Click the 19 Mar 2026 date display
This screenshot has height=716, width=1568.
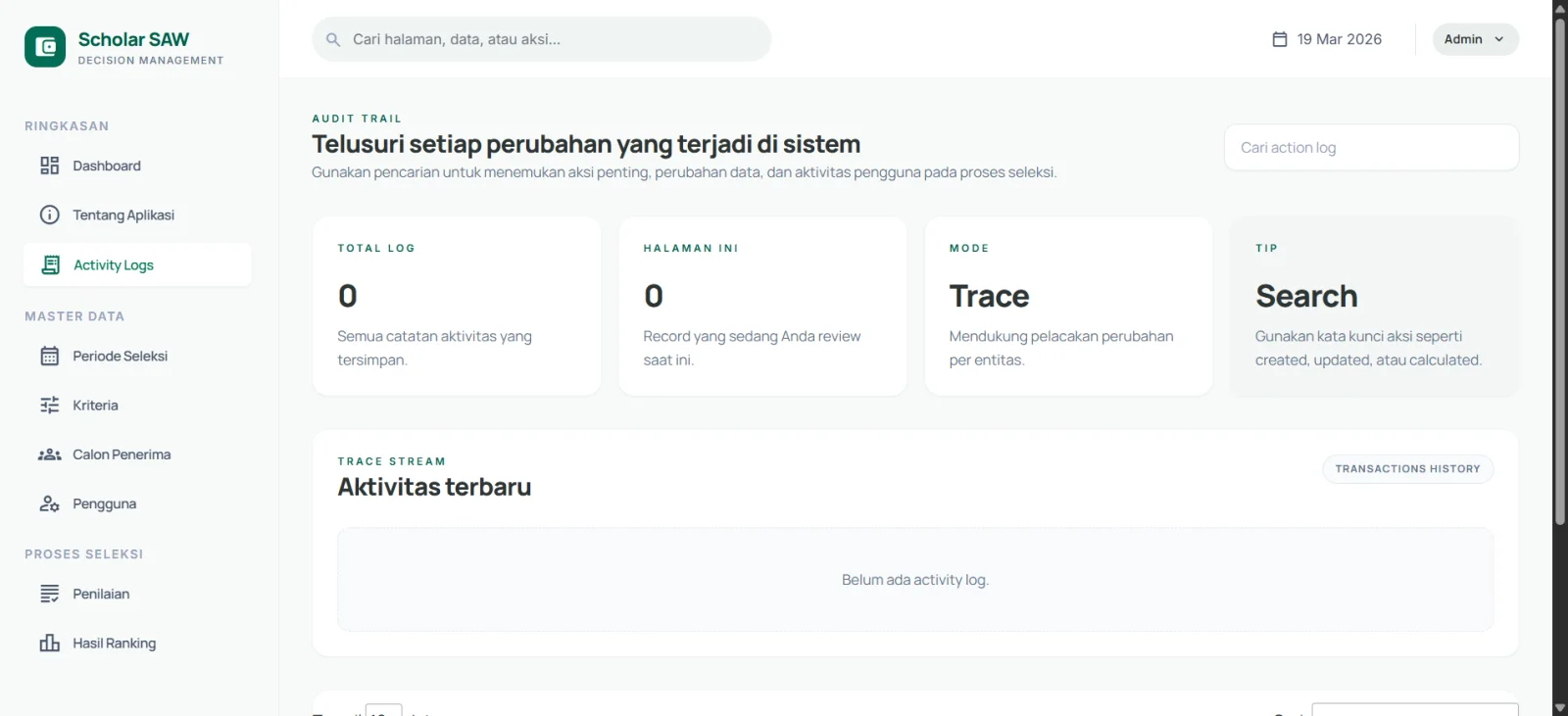(x=1327, y=39)
